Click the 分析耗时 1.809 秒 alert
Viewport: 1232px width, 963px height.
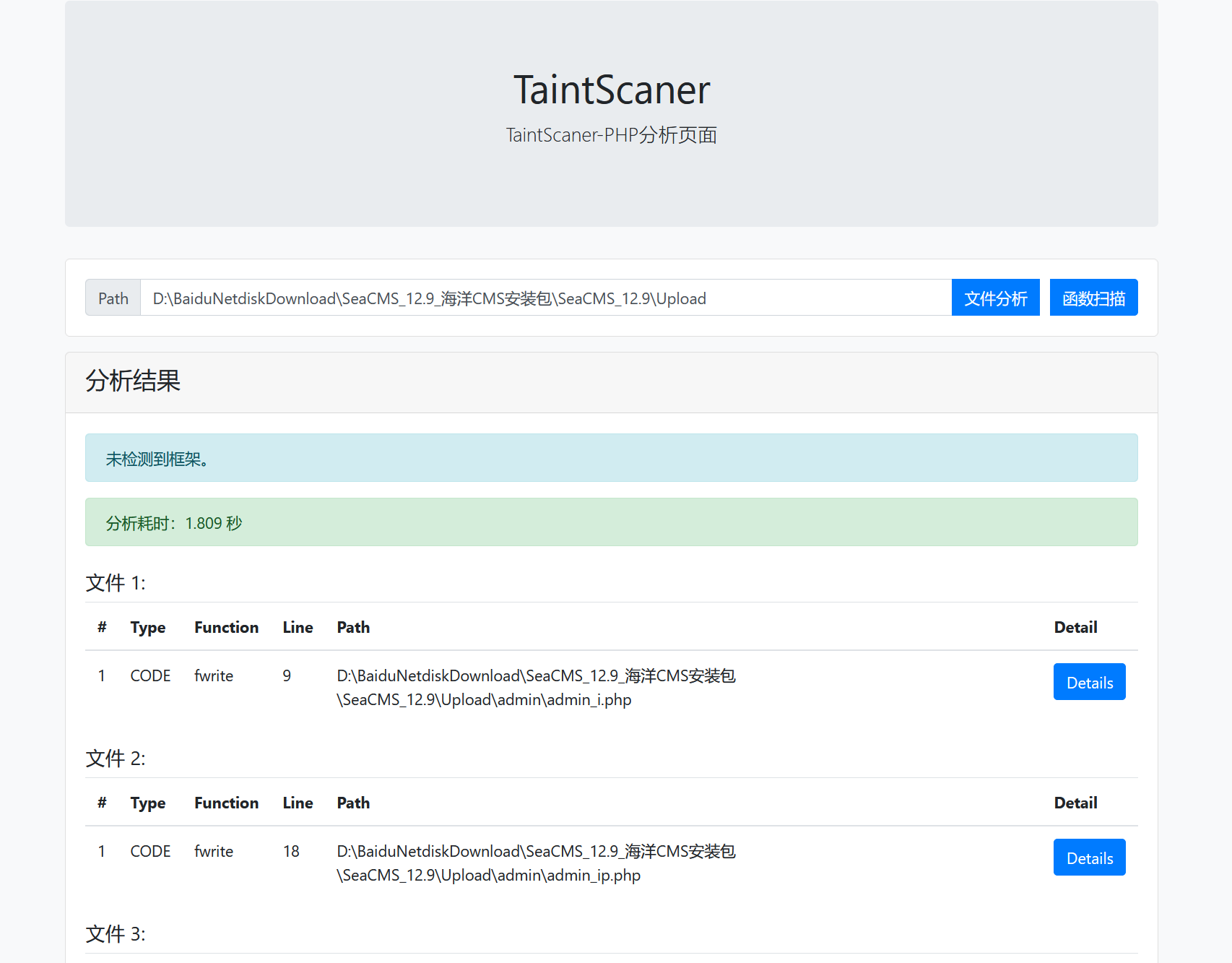pos(612,522)
